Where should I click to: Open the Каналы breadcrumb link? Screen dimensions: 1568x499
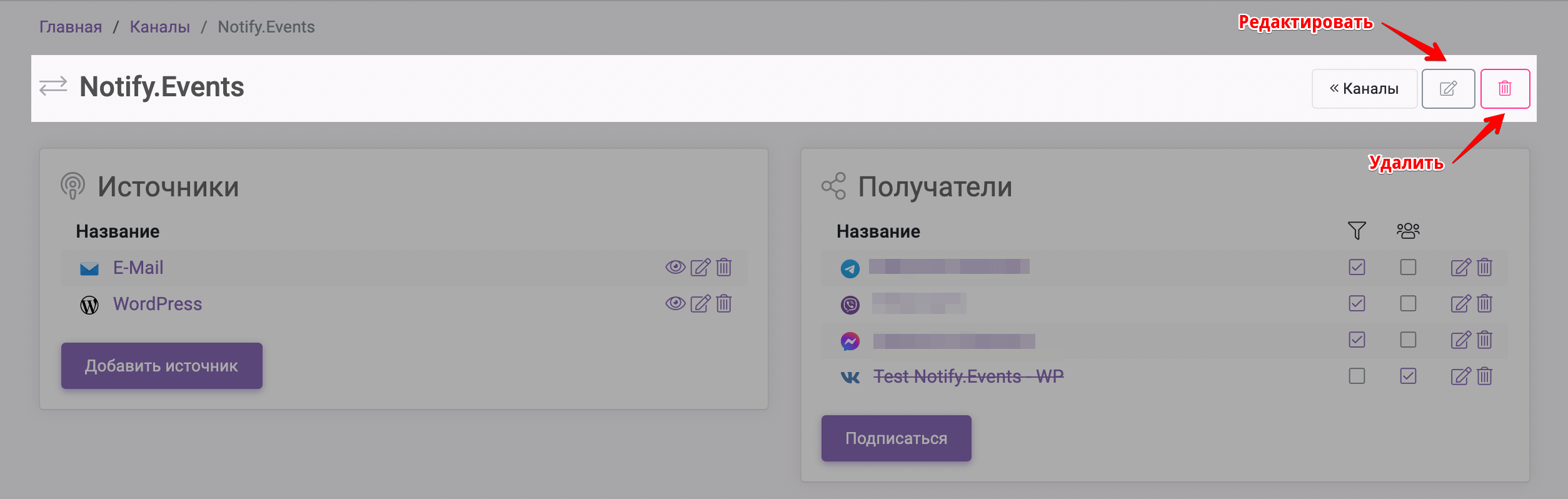pos(160,27)
